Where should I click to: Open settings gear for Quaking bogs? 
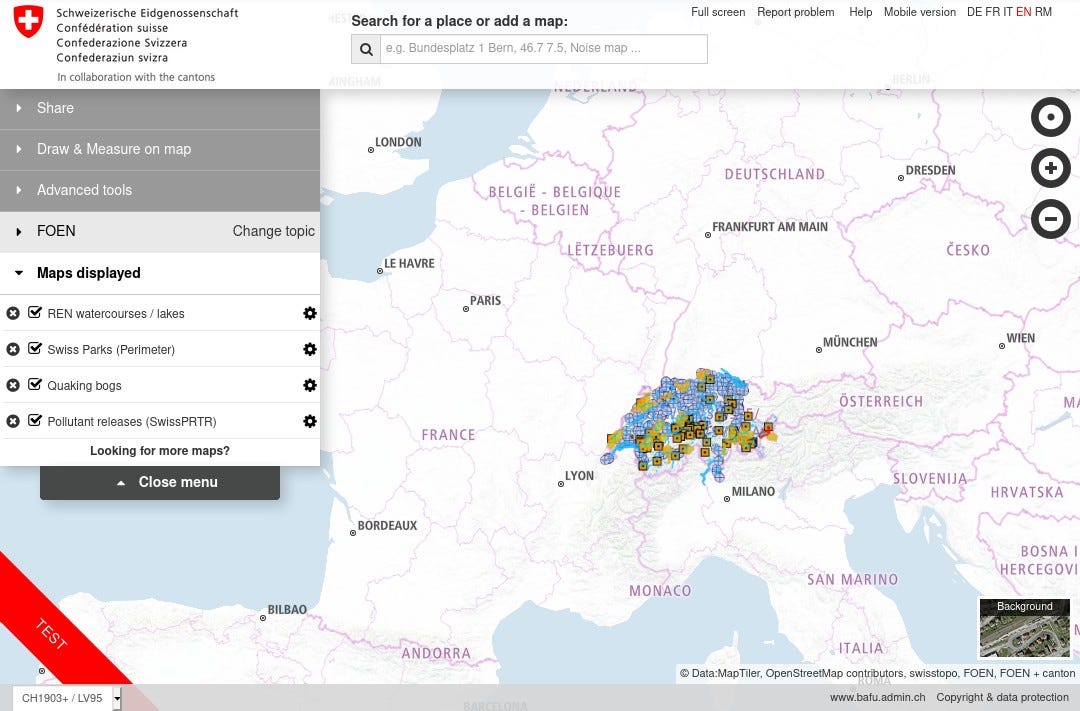(310, 385)
